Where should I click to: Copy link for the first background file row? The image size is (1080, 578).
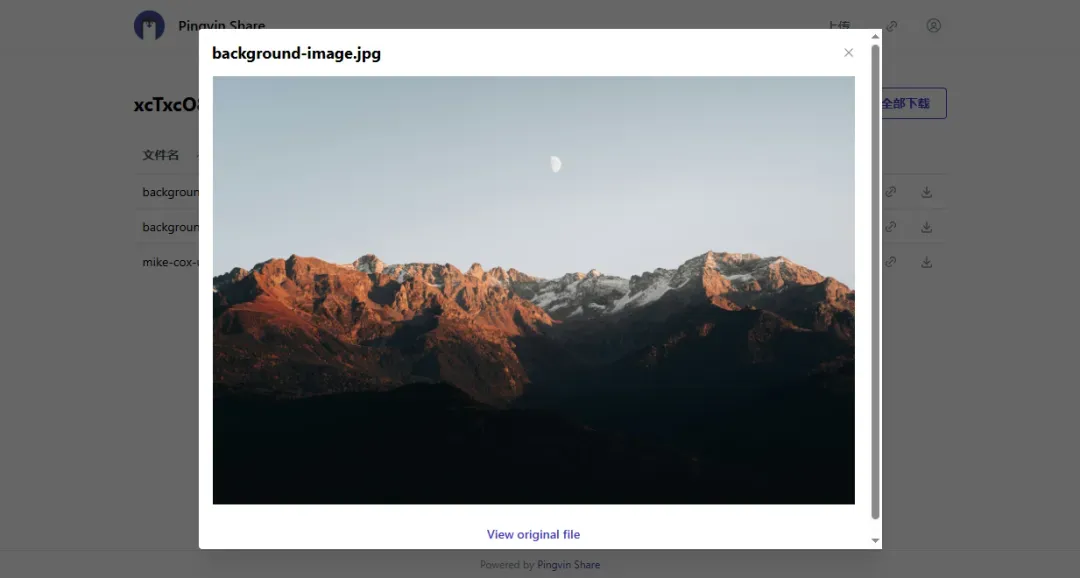(891, 192)
